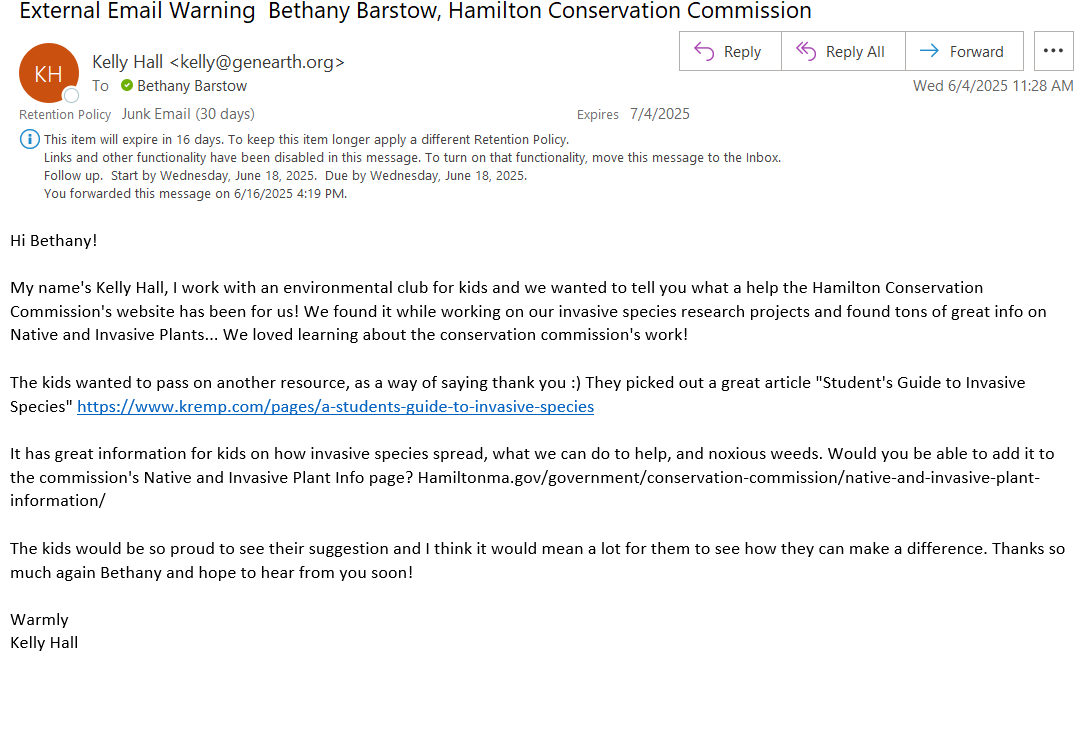
Task: Click the Reply arrow icon
Action: (704, 51)
